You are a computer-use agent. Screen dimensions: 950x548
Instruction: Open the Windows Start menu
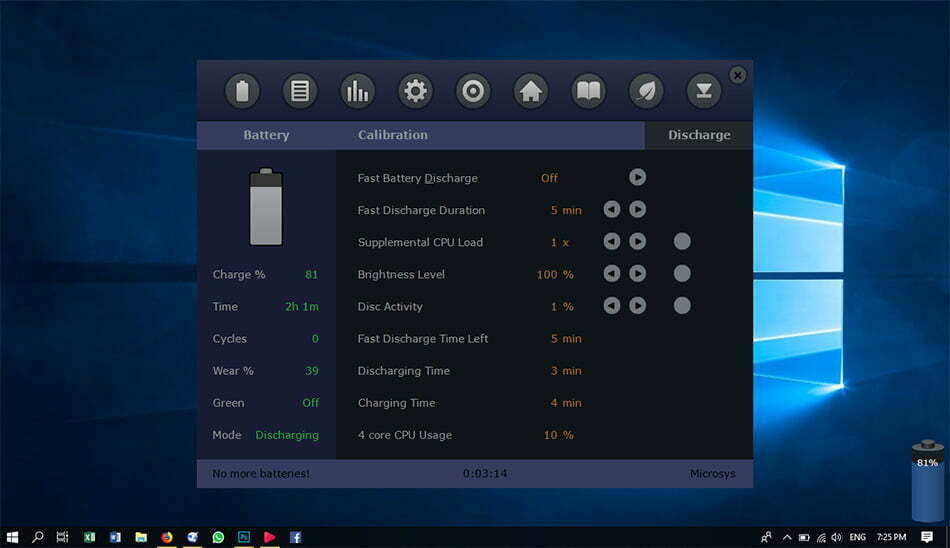point(12,537)
